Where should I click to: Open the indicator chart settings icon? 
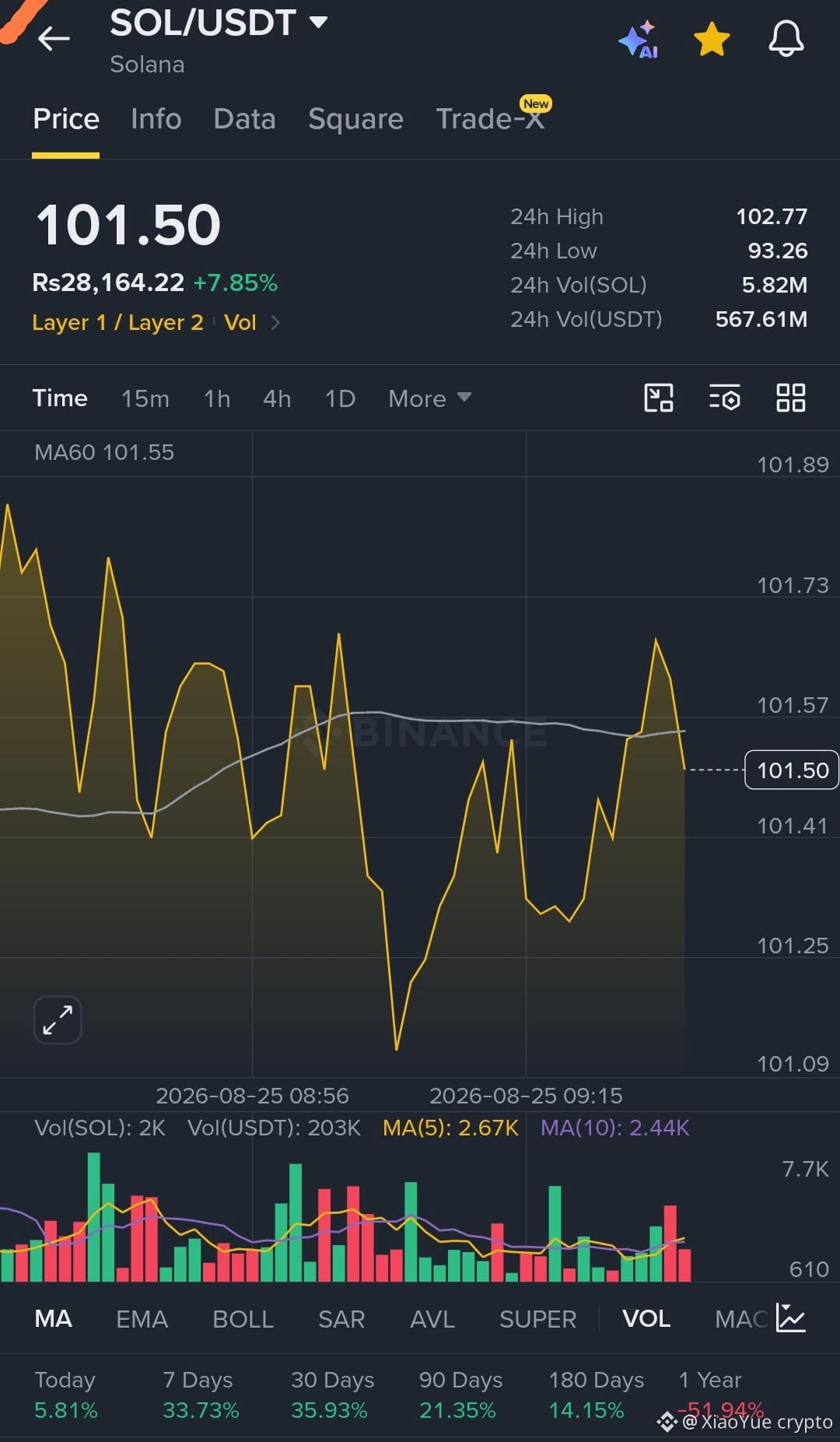click(x=791, y=1317)
